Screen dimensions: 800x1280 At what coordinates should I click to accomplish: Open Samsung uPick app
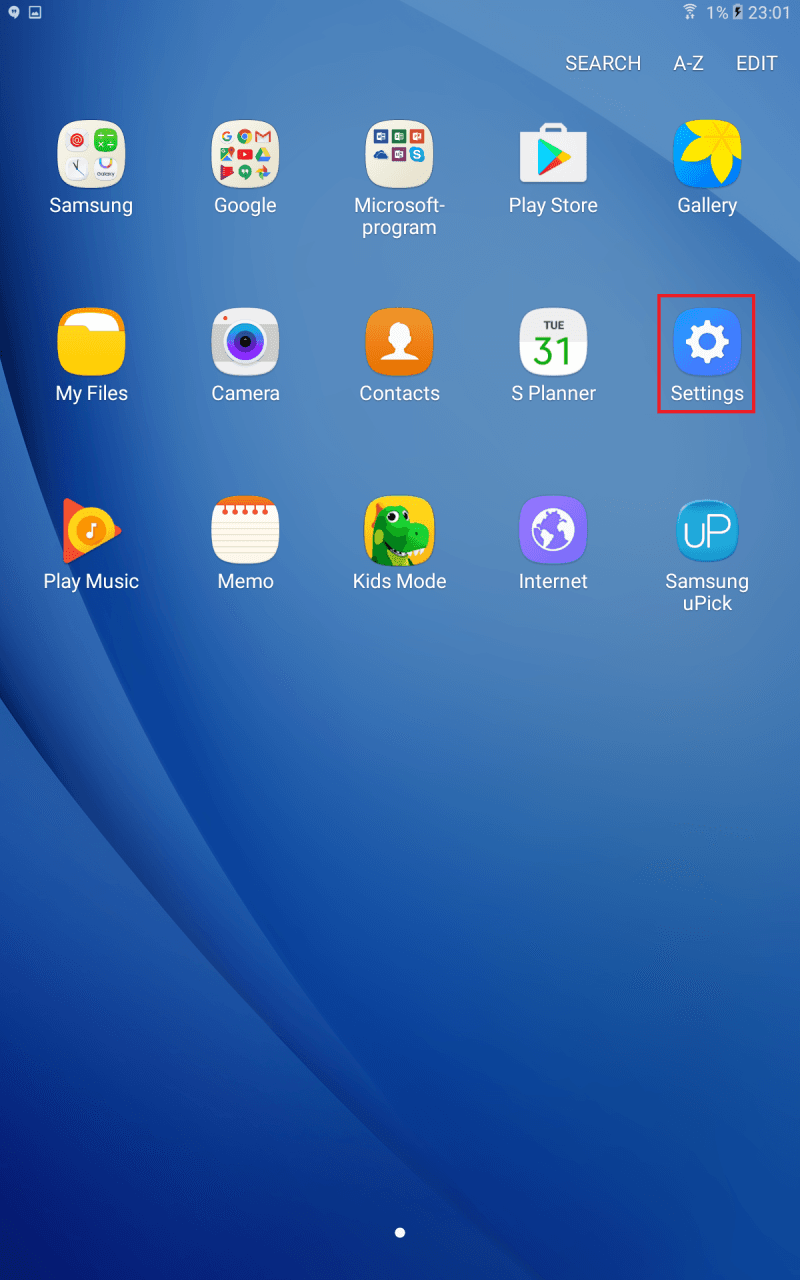(x=707, y=531)
